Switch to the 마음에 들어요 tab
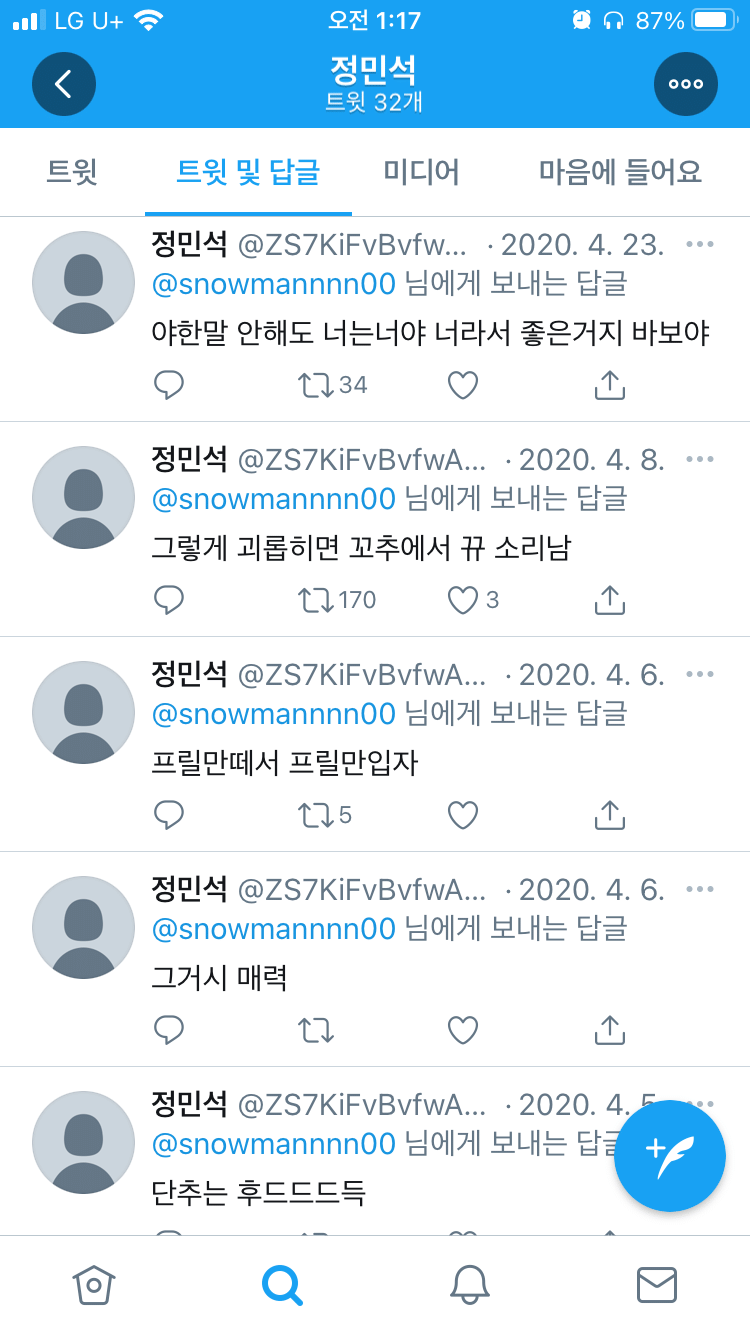The image size is (750, 1334). coord(620,172)
